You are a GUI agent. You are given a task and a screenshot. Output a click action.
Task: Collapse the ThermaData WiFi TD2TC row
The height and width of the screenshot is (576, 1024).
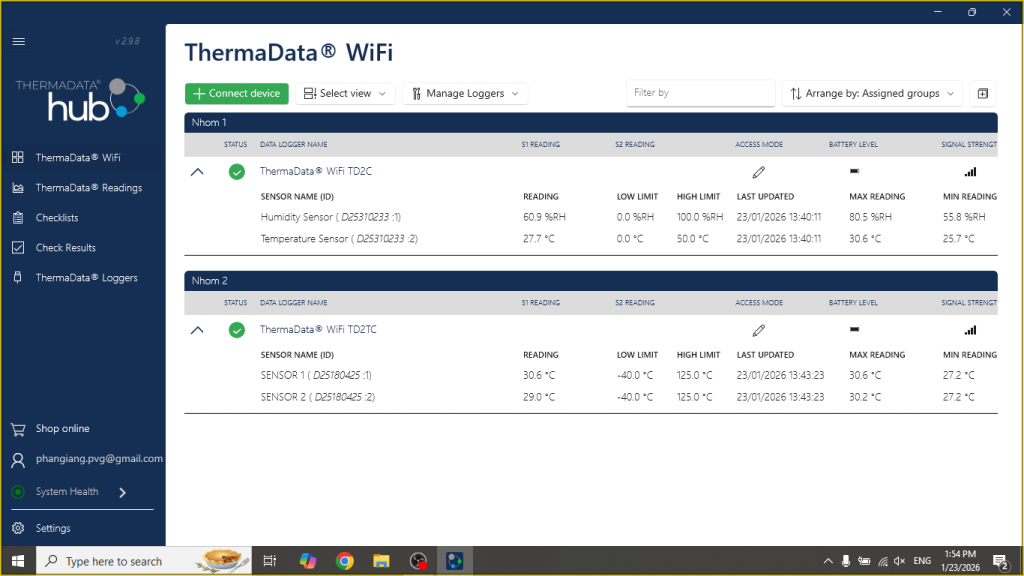coord(197,330)
